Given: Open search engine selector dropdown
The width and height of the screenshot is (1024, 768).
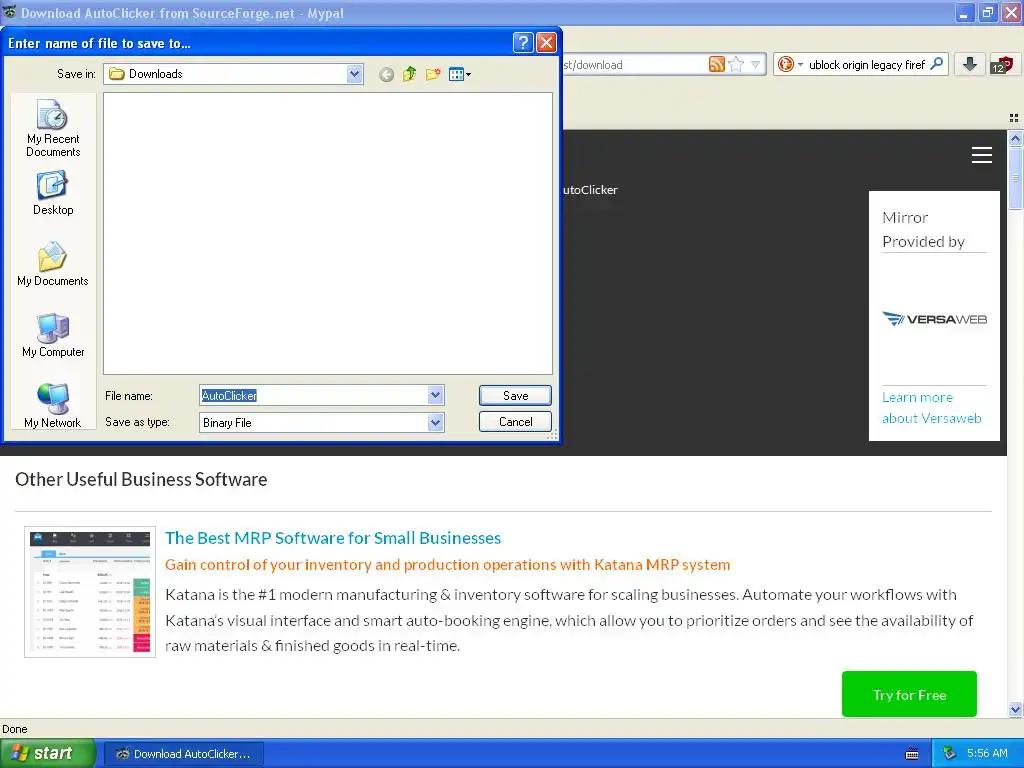Looking at the screenshot, I should point(790,64).
